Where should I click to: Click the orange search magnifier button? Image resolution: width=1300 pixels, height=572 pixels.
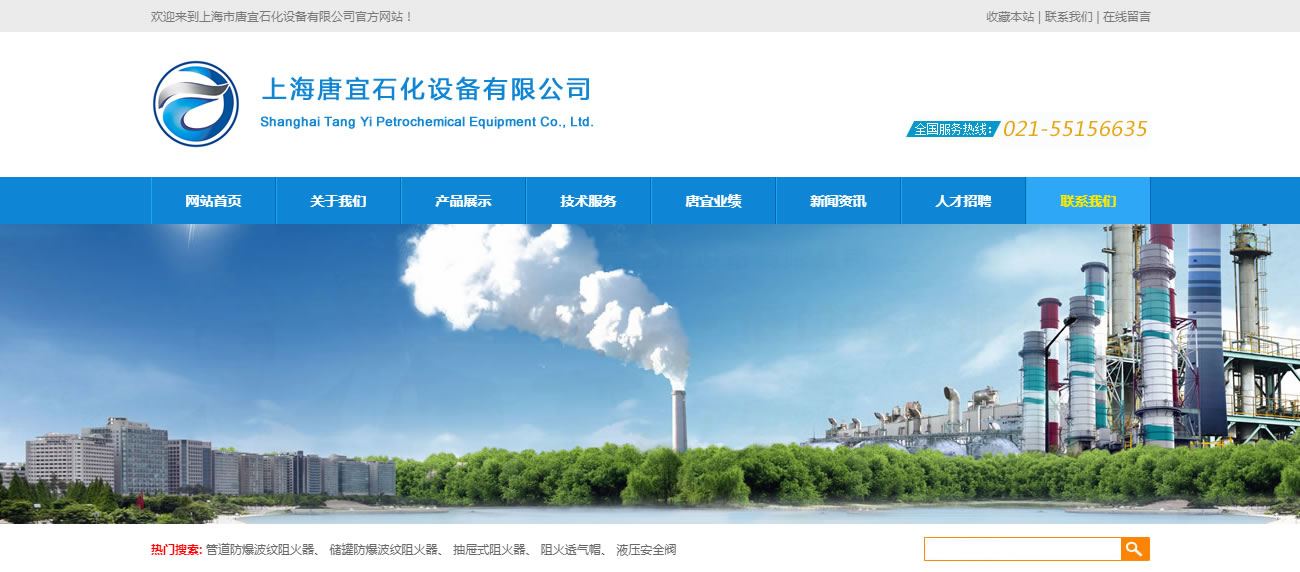pos(1135,549)
